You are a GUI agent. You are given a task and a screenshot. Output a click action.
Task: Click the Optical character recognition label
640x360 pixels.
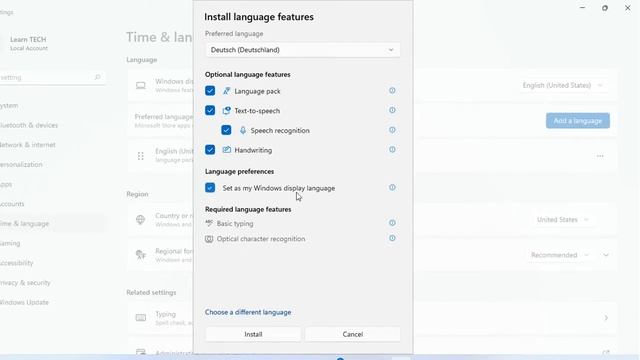coord(261,239)
